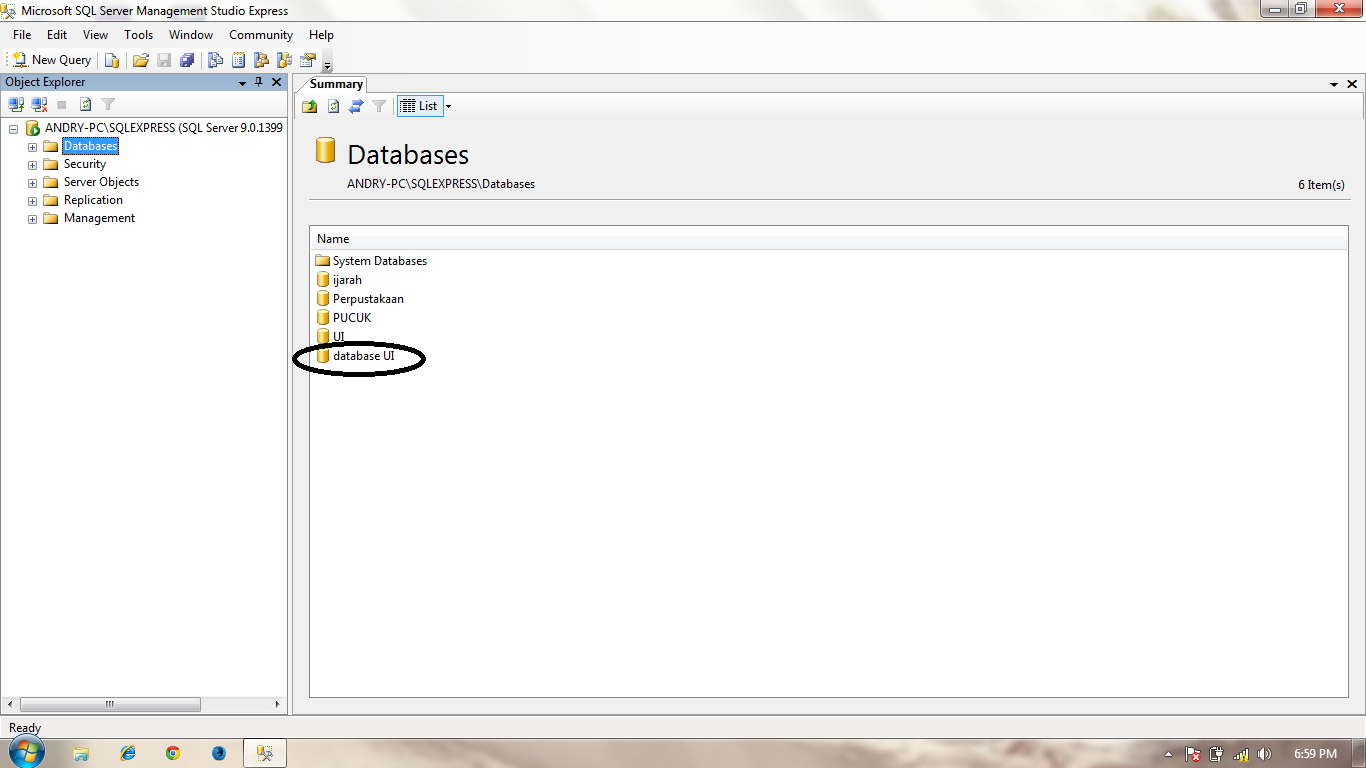Open Summary pane active files dropdown arrow
Image resolution: width=1366 pixels, height=768 pixels.
coord(1334,85)
